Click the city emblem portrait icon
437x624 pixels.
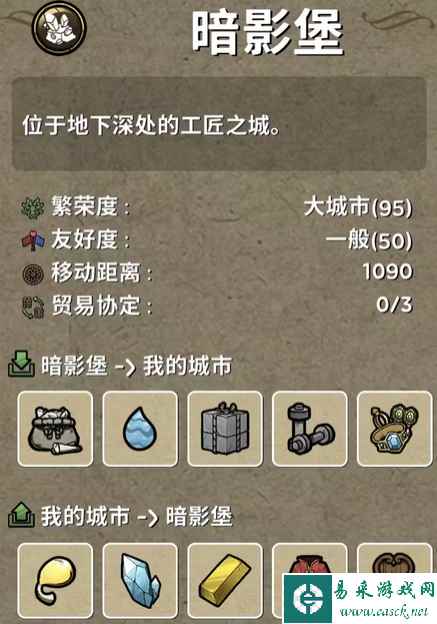(x=59, y=27)
